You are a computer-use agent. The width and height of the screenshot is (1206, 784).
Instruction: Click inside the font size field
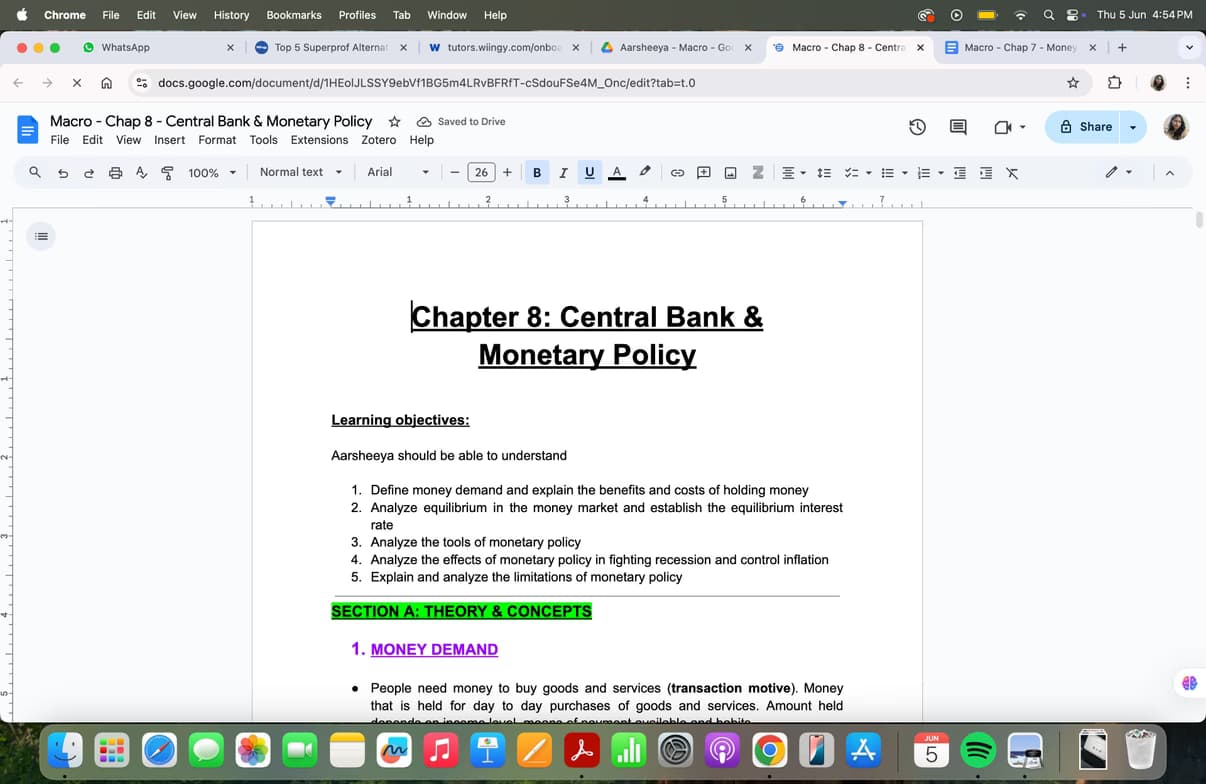click(x=481, y=172)
